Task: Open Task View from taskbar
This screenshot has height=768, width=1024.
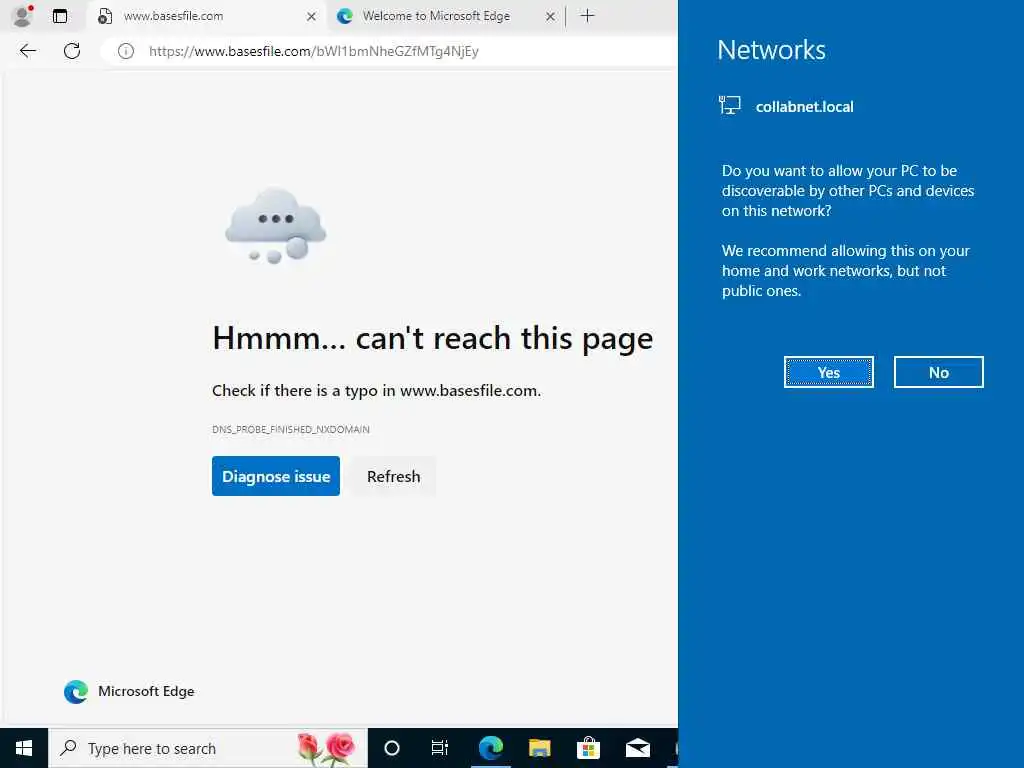Action: tap(440, 748)
